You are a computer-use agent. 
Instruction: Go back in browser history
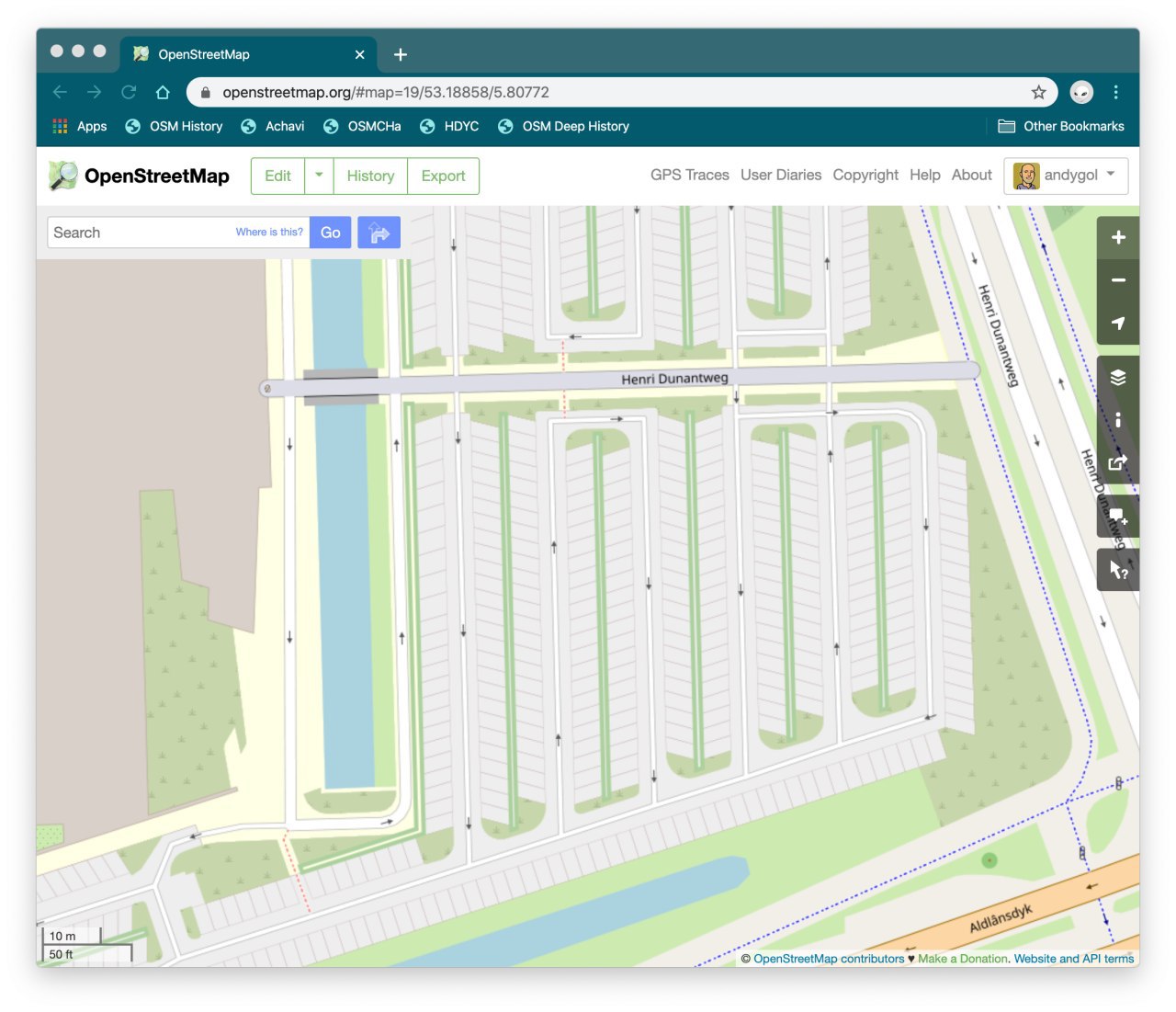[60, 92]
